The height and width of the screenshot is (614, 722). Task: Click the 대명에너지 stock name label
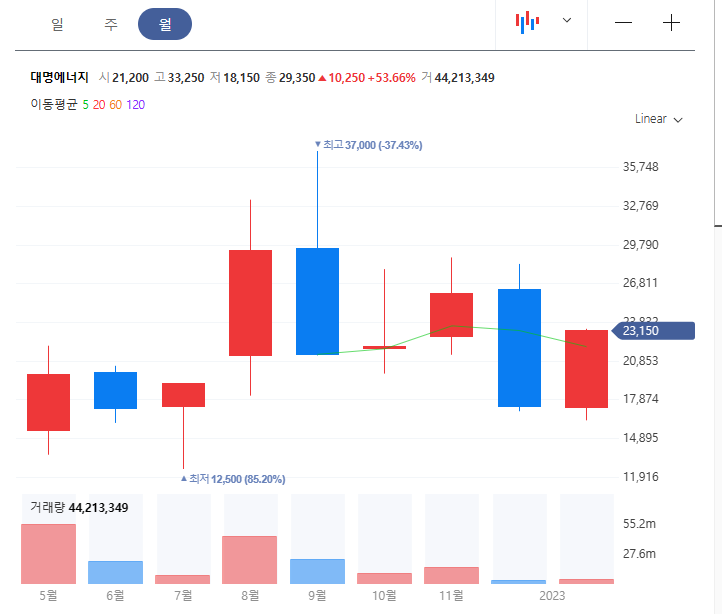[59, 77]
